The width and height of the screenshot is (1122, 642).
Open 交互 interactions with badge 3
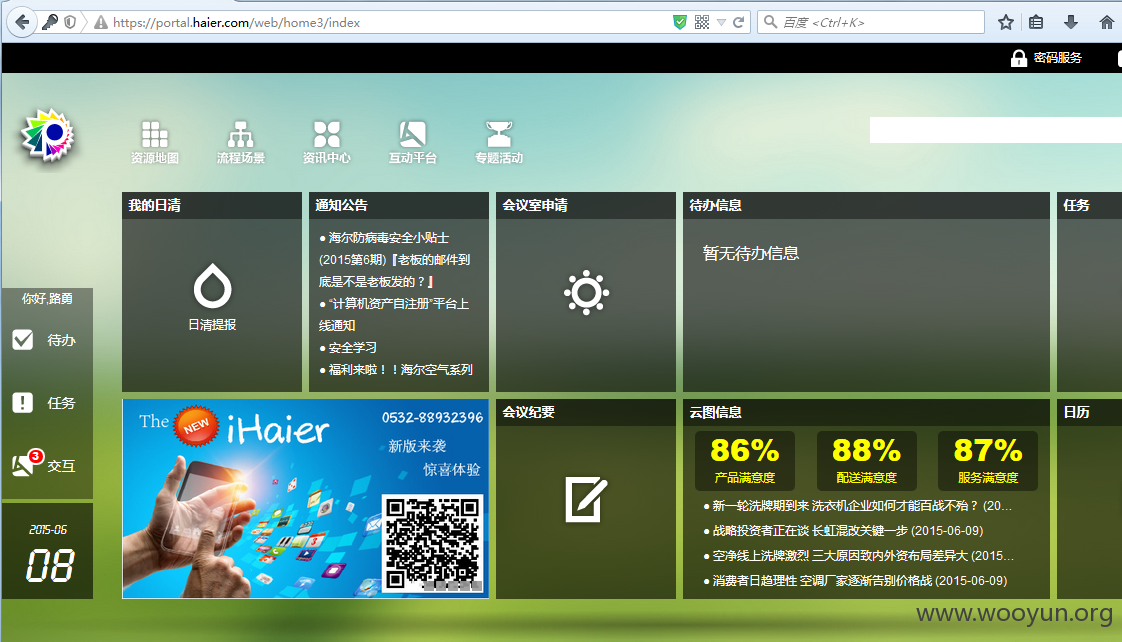pos(44,464)
